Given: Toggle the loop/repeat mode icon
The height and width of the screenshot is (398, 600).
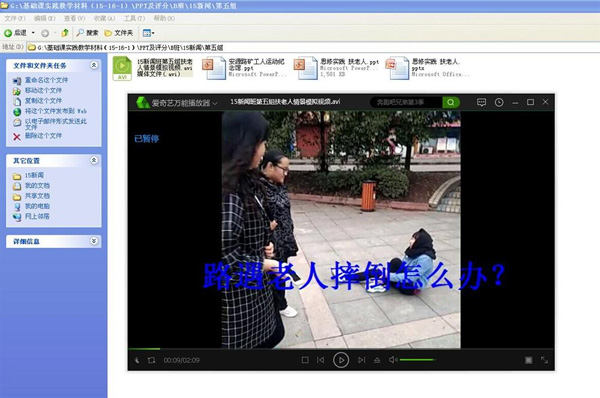Looking at the screenshot, I should click(x=152, y=360).
